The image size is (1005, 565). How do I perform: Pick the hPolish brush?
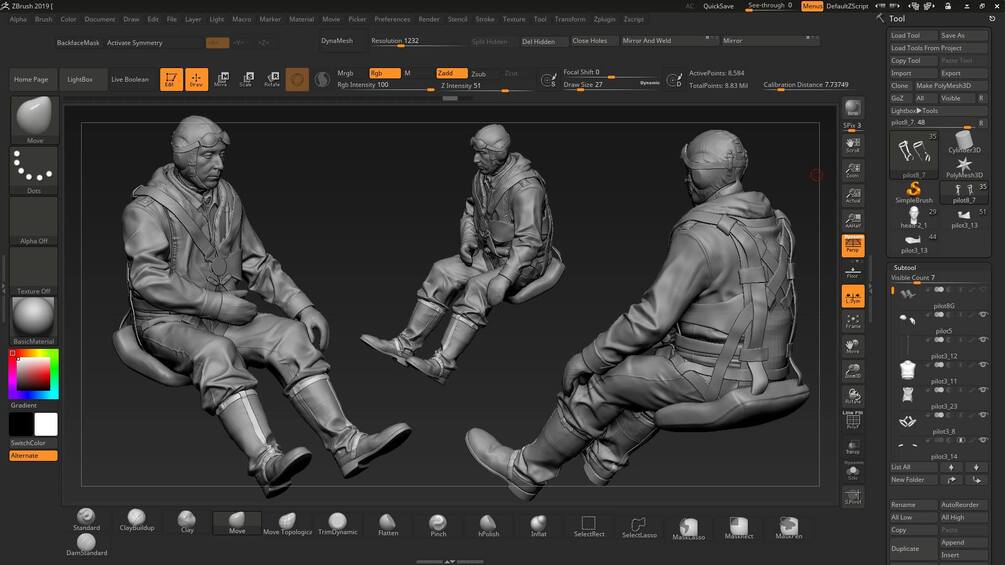tap(488, 523)
